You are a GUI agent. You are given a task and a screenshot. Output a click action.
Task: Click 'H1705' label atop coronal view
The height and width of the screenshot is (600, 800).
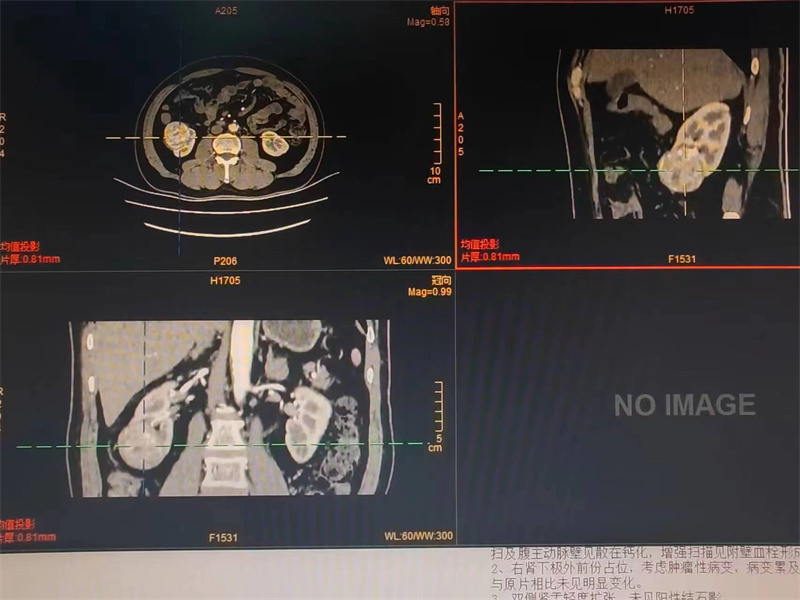click(x=225, y=281)
